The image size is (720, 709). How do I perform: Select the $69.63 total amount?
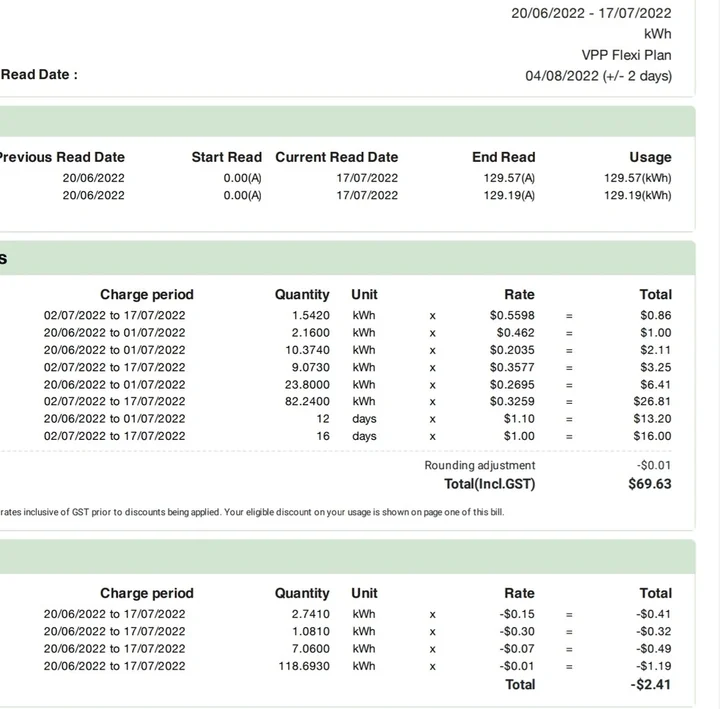click(x=649, y=484)
